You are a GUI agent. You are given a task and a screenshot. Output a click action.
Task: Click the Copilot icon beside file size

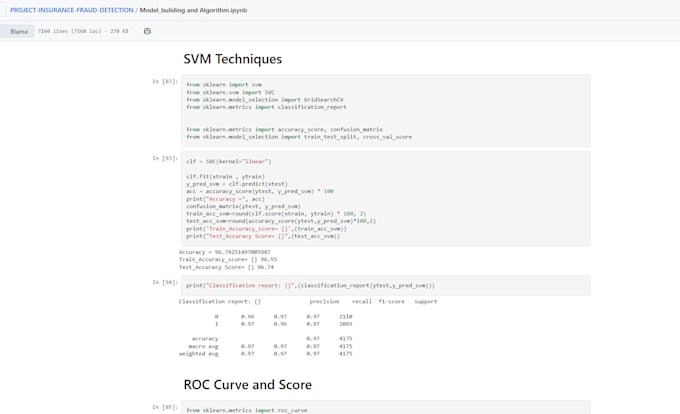[147, 31]
